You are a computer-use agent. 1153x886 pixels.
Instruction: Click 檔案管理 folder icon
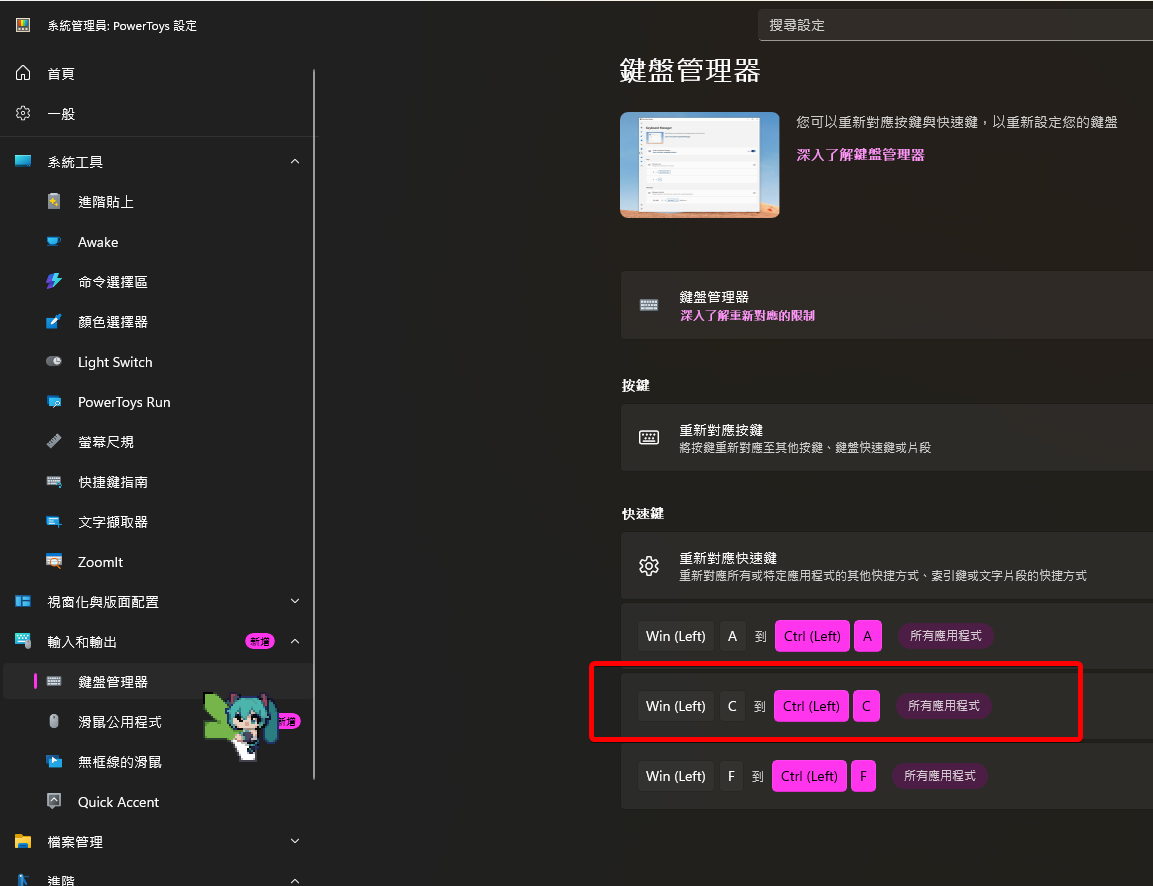[x=23, y=841]
